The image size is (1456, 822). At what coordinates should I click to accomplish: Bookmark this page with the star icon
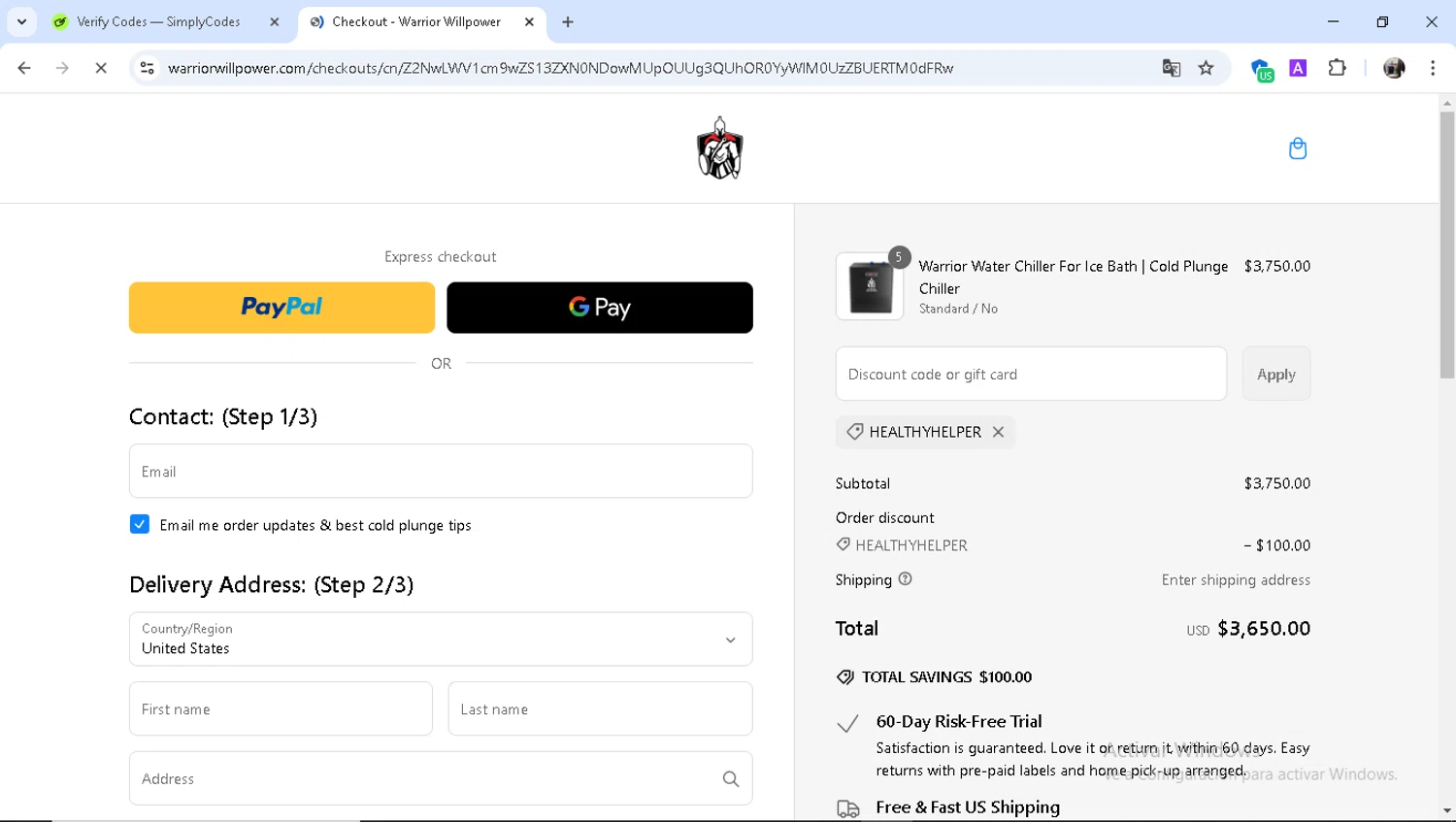(1207, 68)
